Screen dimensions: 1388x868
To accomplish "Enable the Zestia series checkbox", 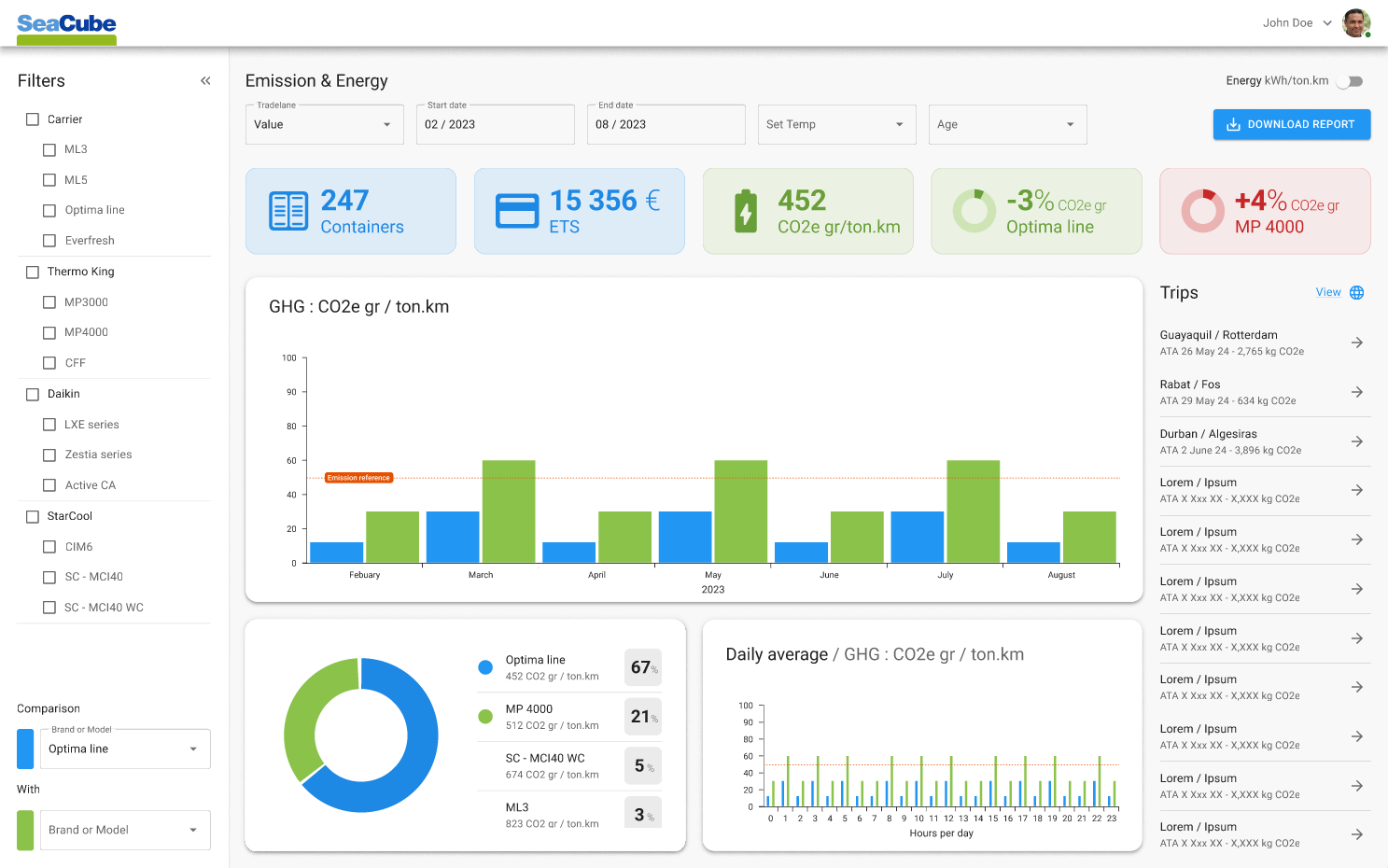I will (x=49, y=455).
